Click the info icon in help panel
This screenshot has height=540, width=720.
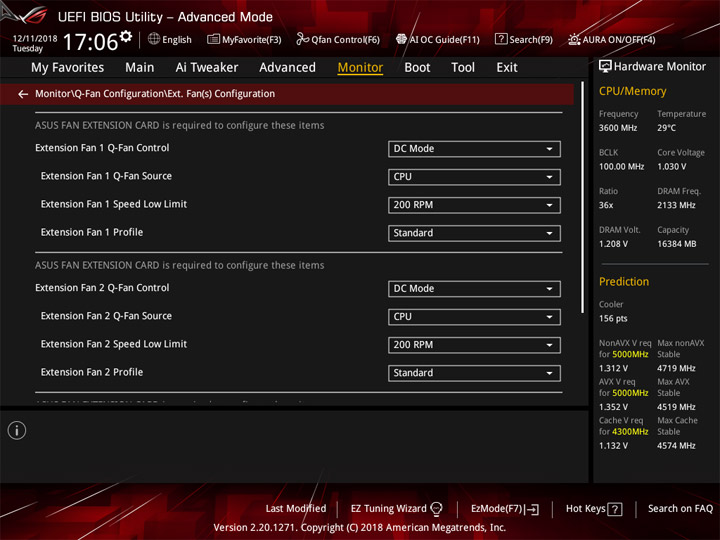[17, 430]
